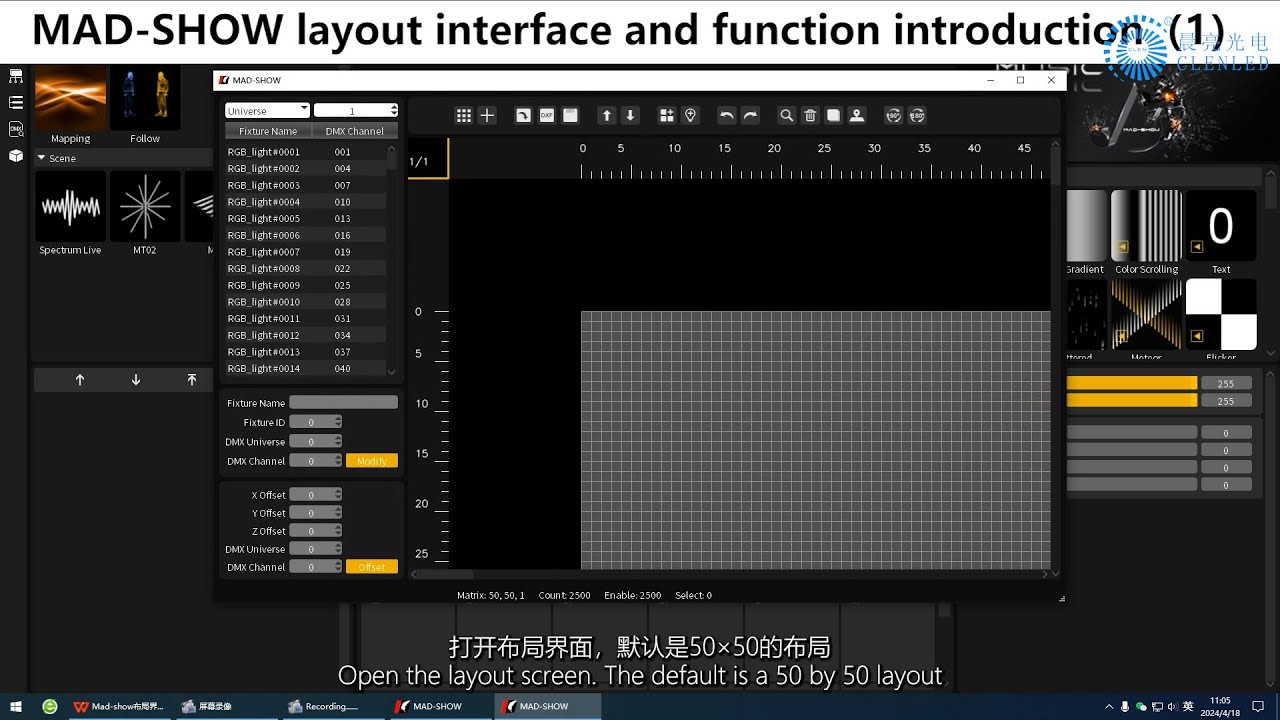Click the light bulb fixture icon

tap(690, 116)
